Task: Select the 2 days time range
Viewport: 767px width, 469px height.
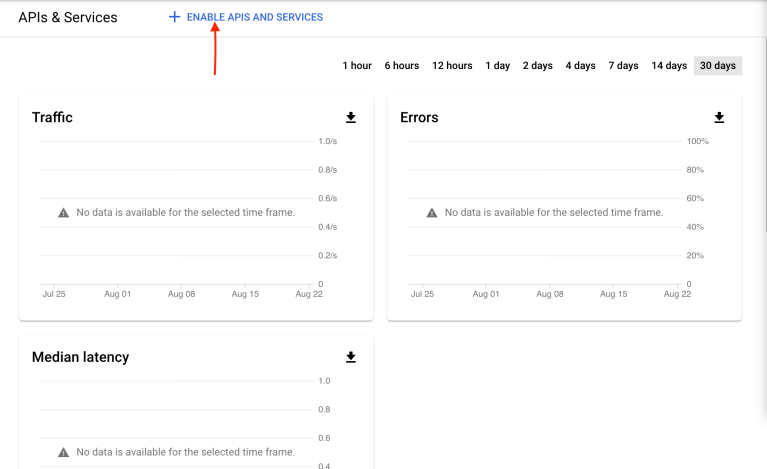Action: (537, 66)
